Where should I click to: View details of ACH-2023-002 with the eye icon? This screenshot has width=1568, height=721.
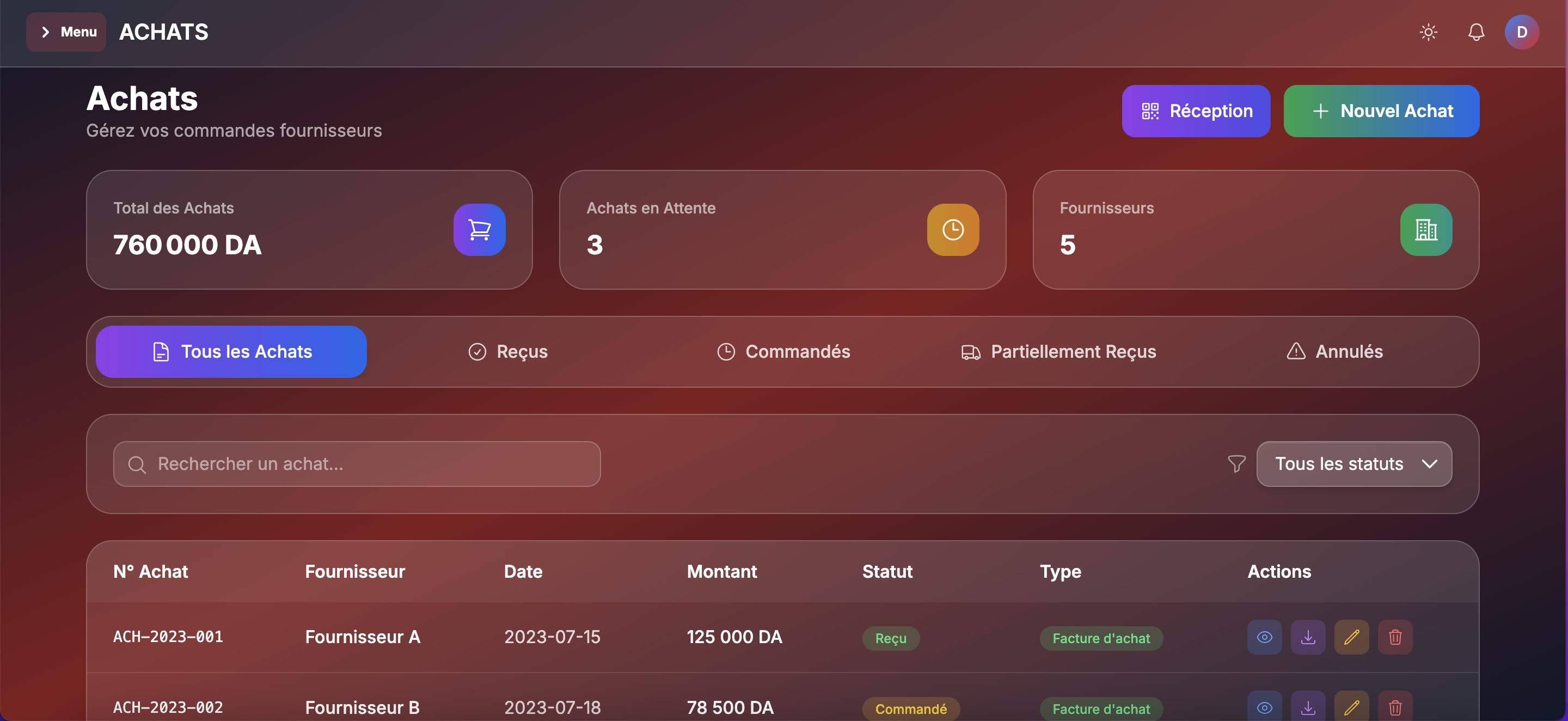(1264, 707)
